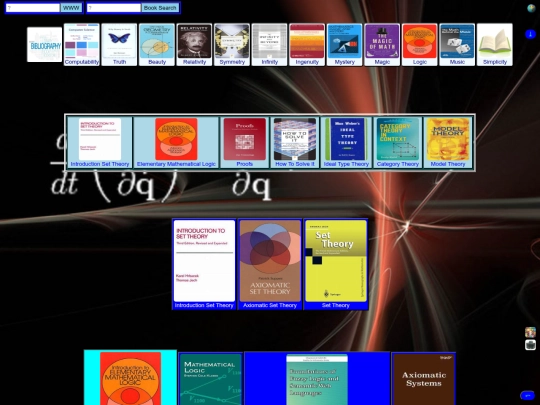Screen dimensions: 540x405
Task: Select the Simplicity open-book tile
Action: (x=495, y=44)
